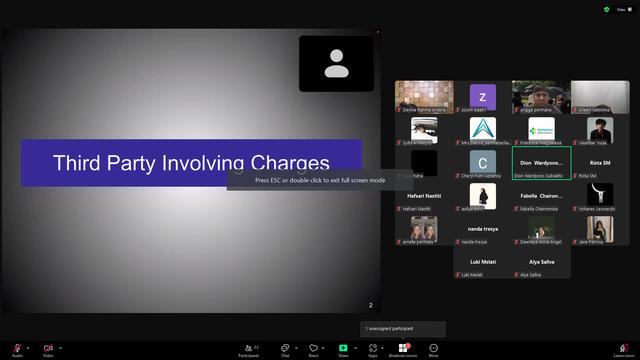
Task: Click the slide title 'Third Party Involving Charges'
Action: point(191,163)
